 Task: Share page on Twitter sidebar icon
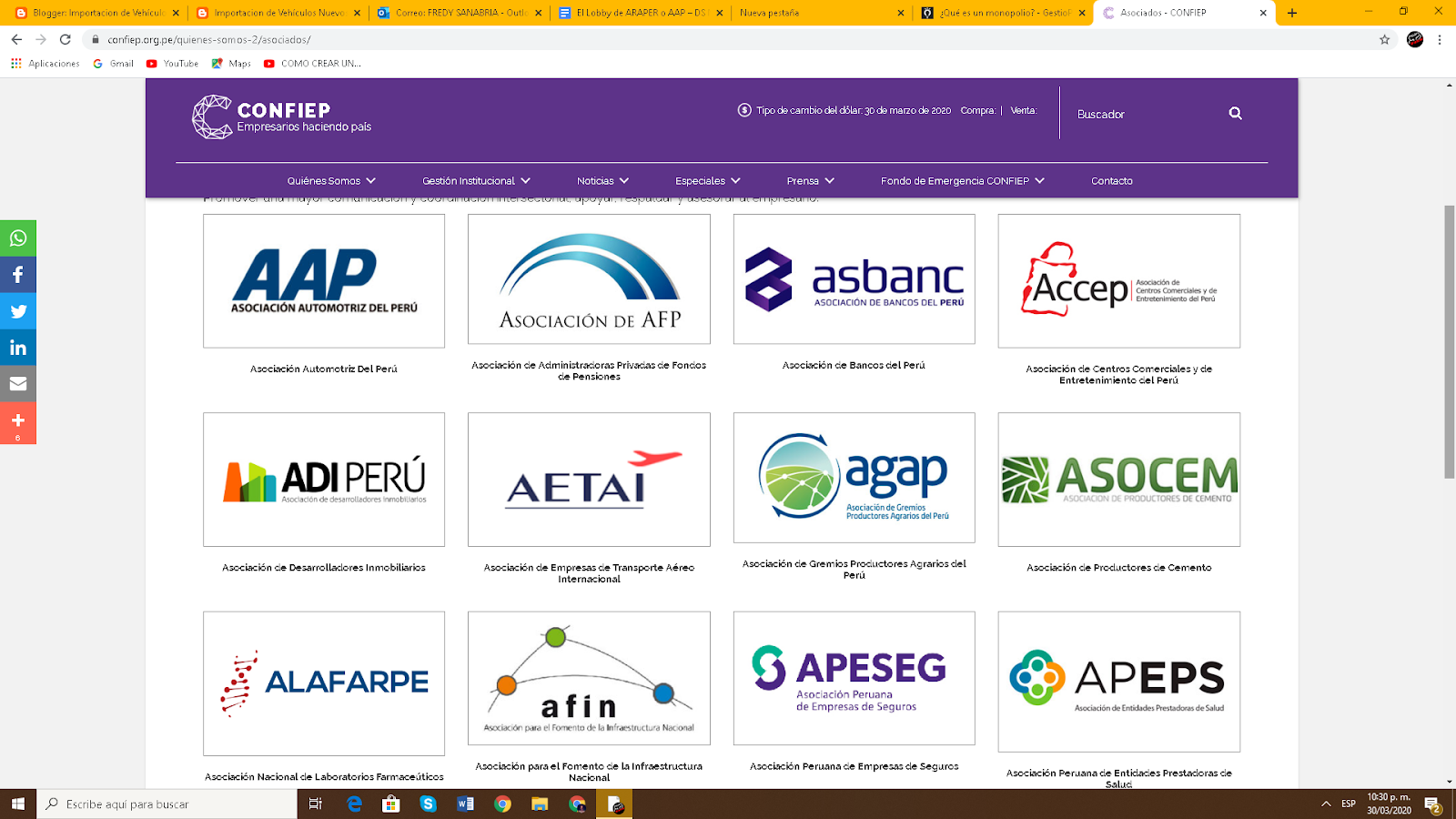(18, 311)
